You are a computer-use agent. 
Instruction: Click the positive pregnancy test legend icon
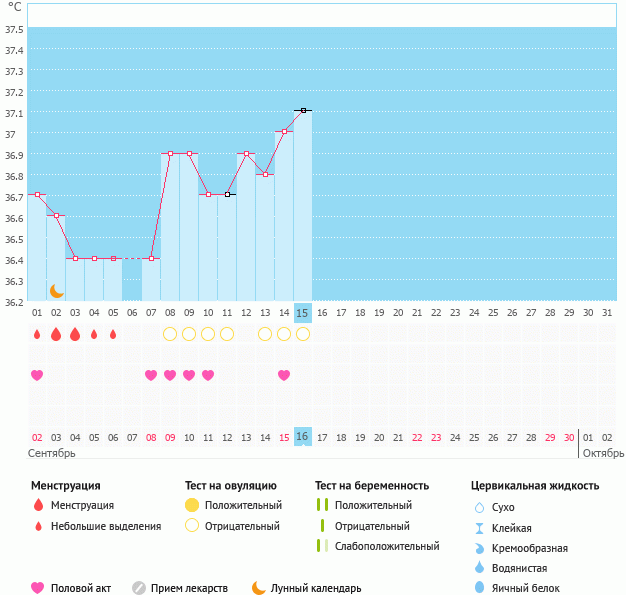click(321, 505)
